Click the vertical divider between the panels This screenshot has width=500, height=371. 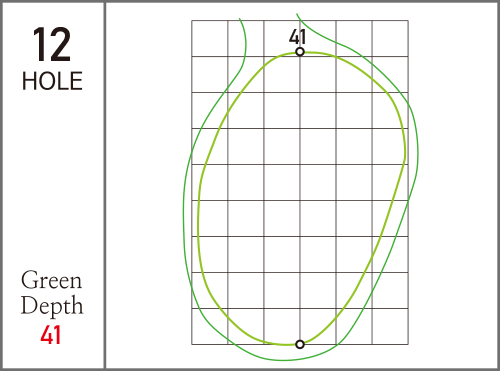tap(105, 185)
